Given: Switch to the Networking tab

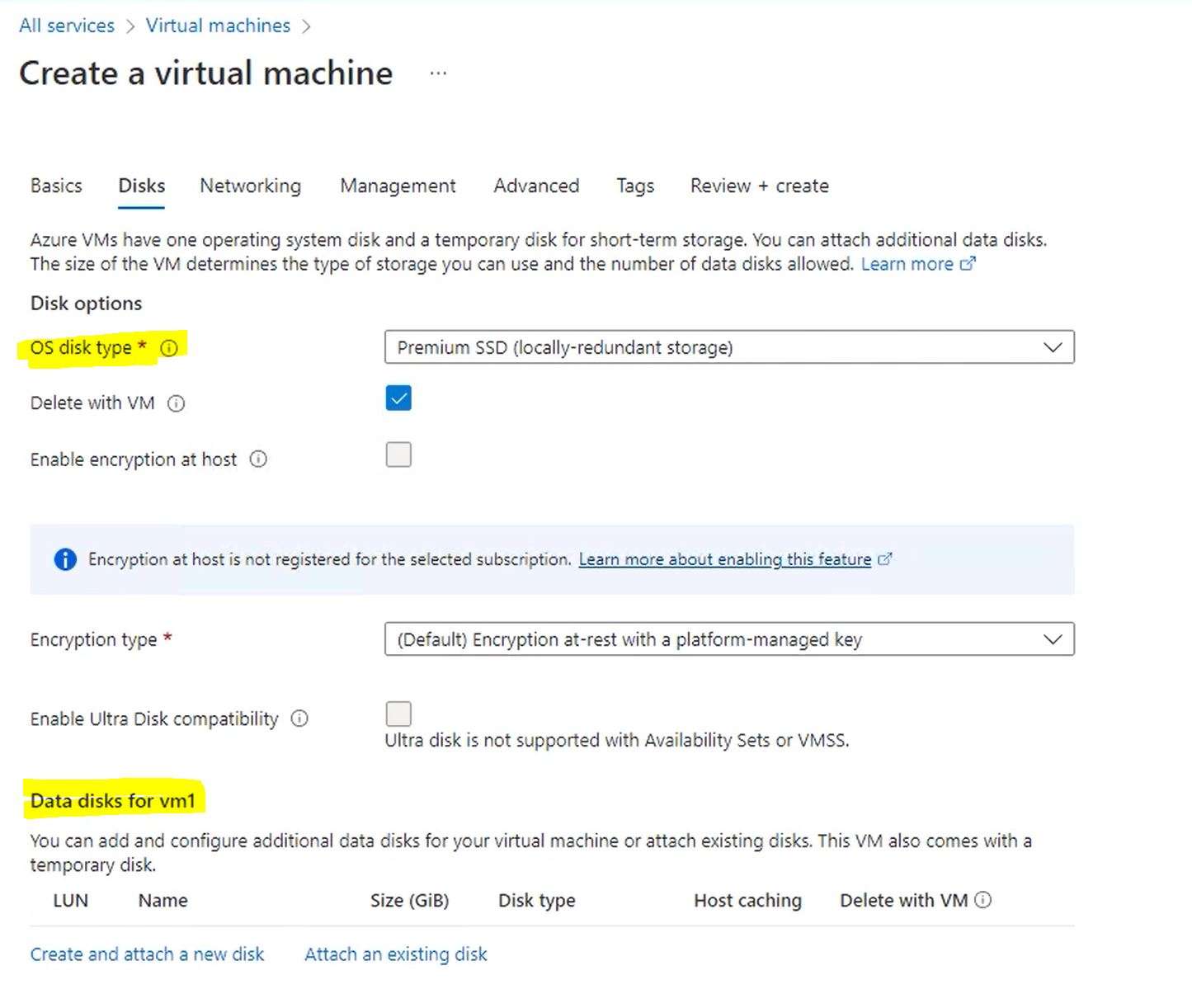Looking at the screenshot, I should pyautogui.click(x=249, y=186).
